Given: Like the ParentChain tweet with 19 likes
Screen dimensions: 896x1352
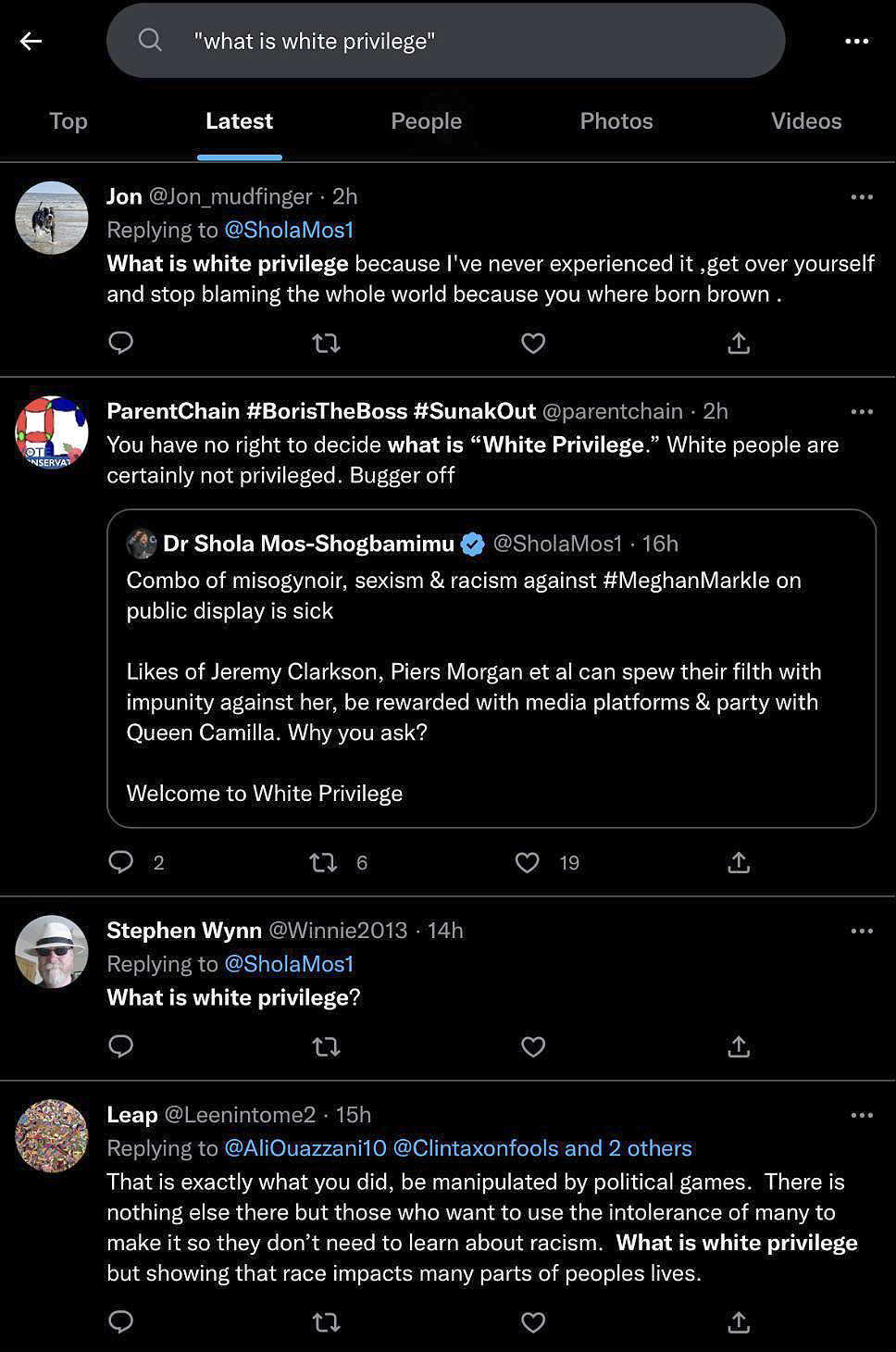Looking at the screenshot, I should coord(528,863).
